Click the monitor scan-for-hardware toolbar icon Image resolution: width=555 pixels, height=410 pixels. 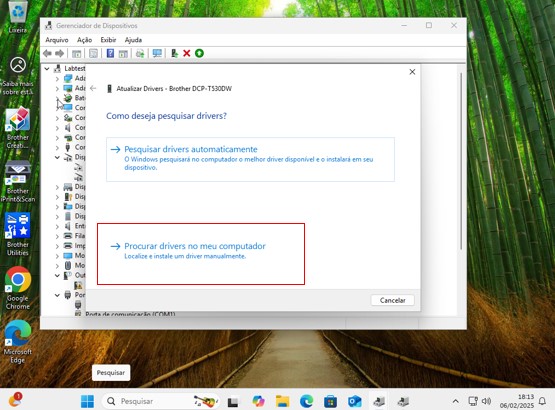[x=157, y=53]
